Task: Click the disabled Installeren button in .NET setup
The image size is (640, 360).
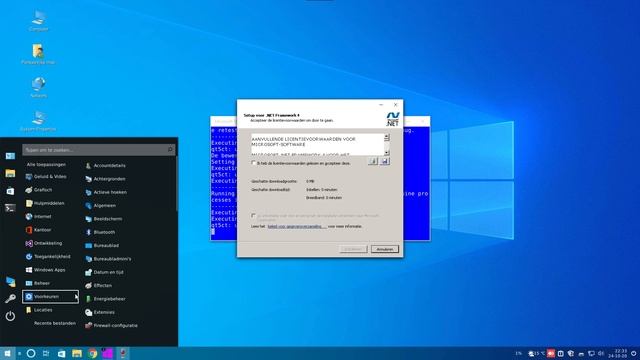Action: coord(353,249)
